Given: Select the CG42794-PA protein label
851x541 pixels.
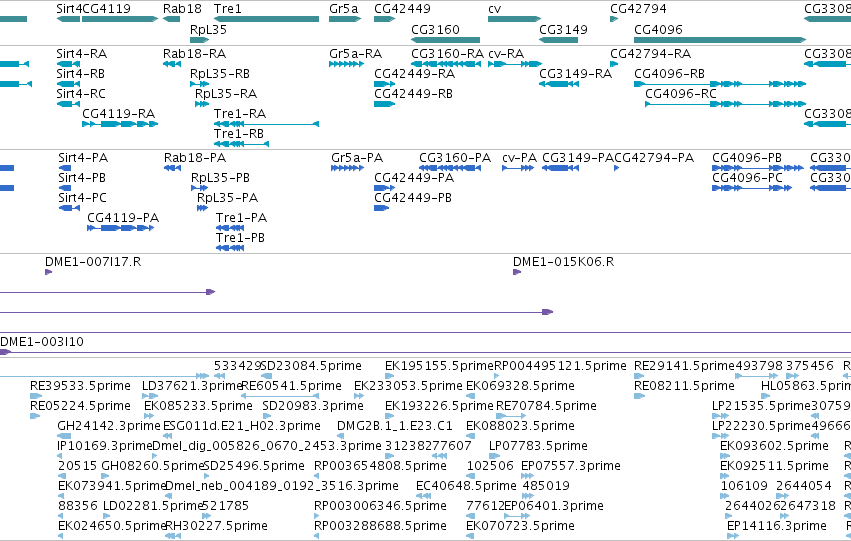Looking at the screenshot, I should 654,158.
